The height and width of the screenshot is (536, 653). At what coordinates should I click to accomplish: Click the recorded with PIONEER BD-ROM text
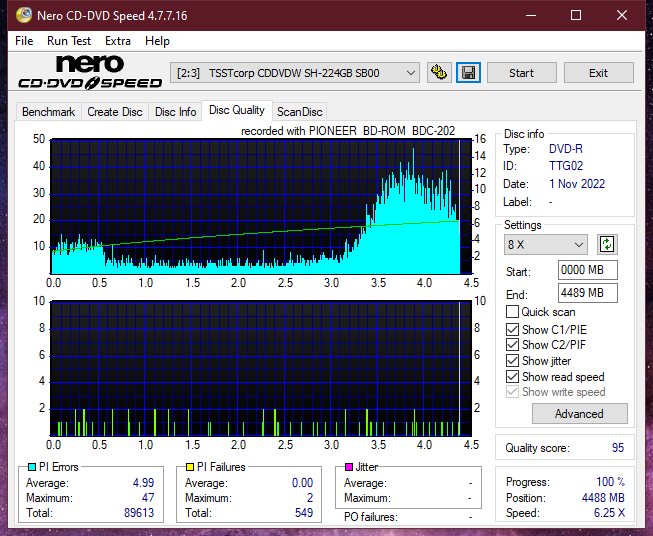pyautogui.click(x=348, y=131)
